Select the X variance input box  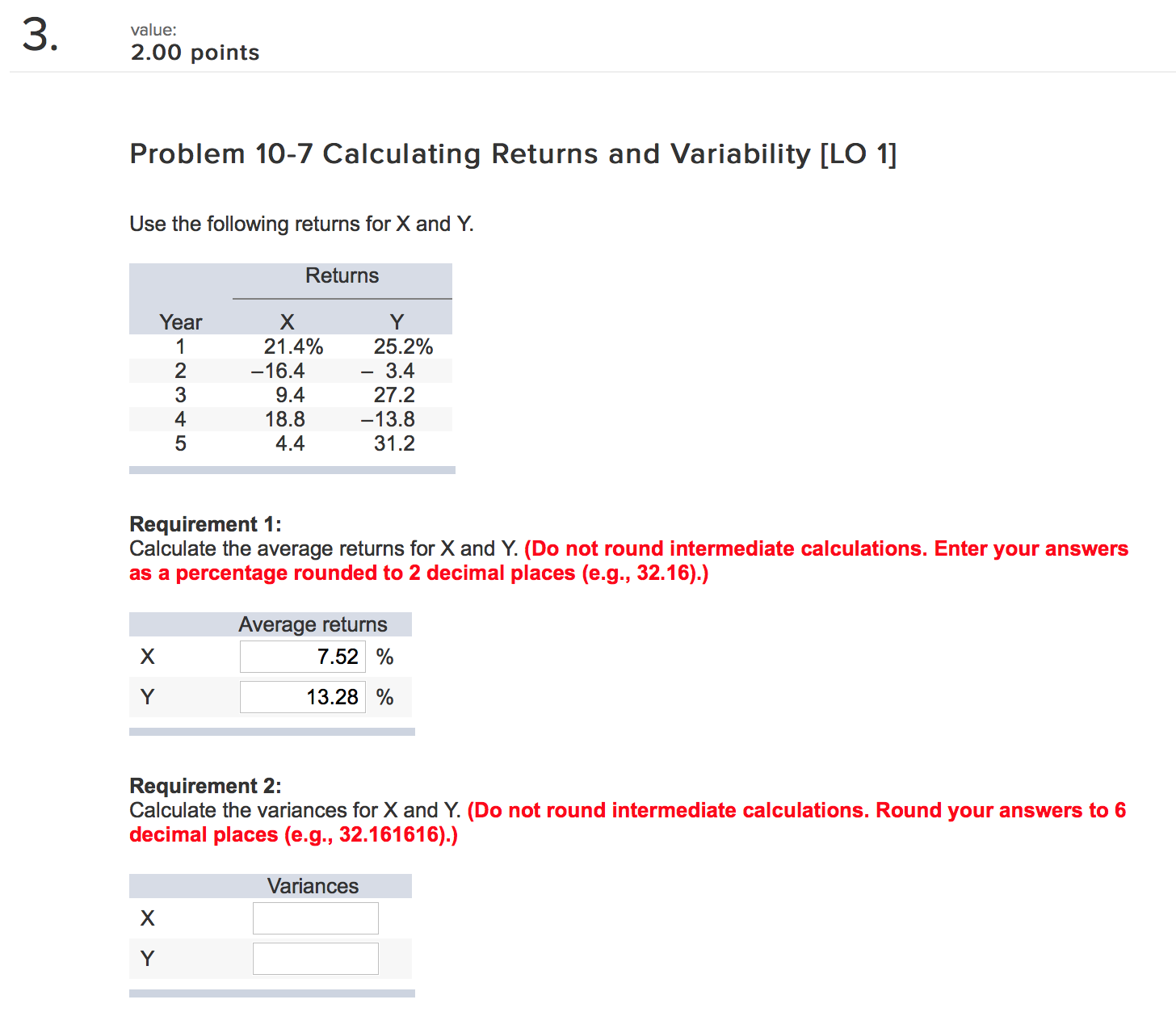click(315, 918)
